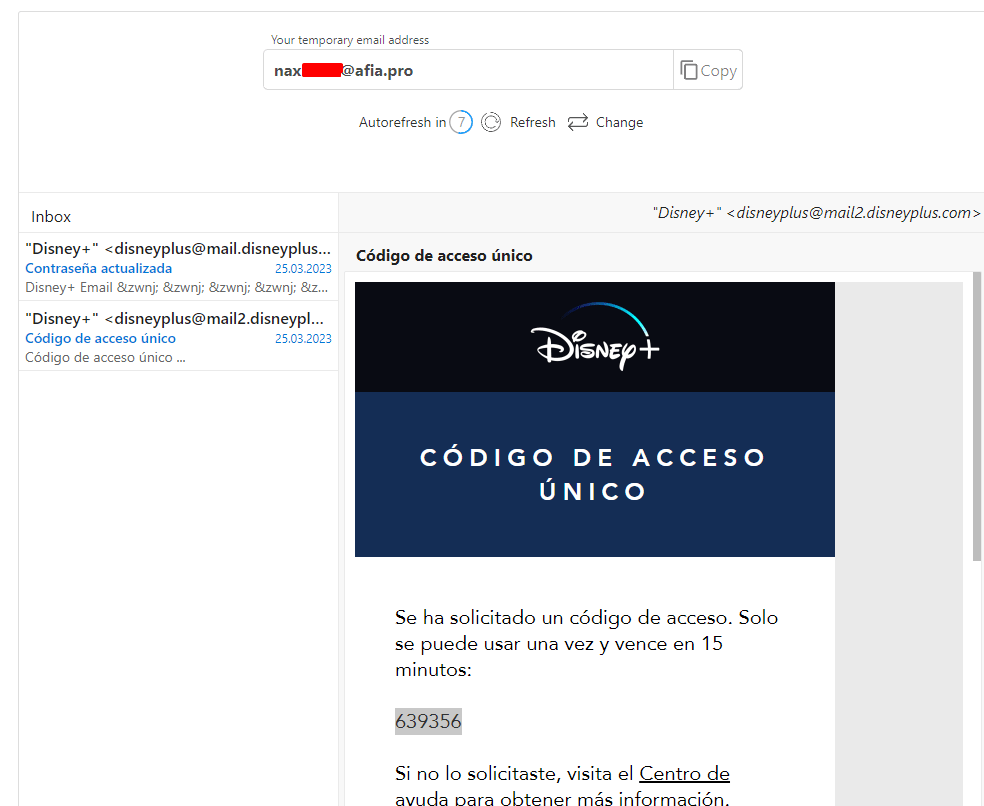Click the Copy button label
Viewport: 984px width, 806px height.
[x=719, y=71]
